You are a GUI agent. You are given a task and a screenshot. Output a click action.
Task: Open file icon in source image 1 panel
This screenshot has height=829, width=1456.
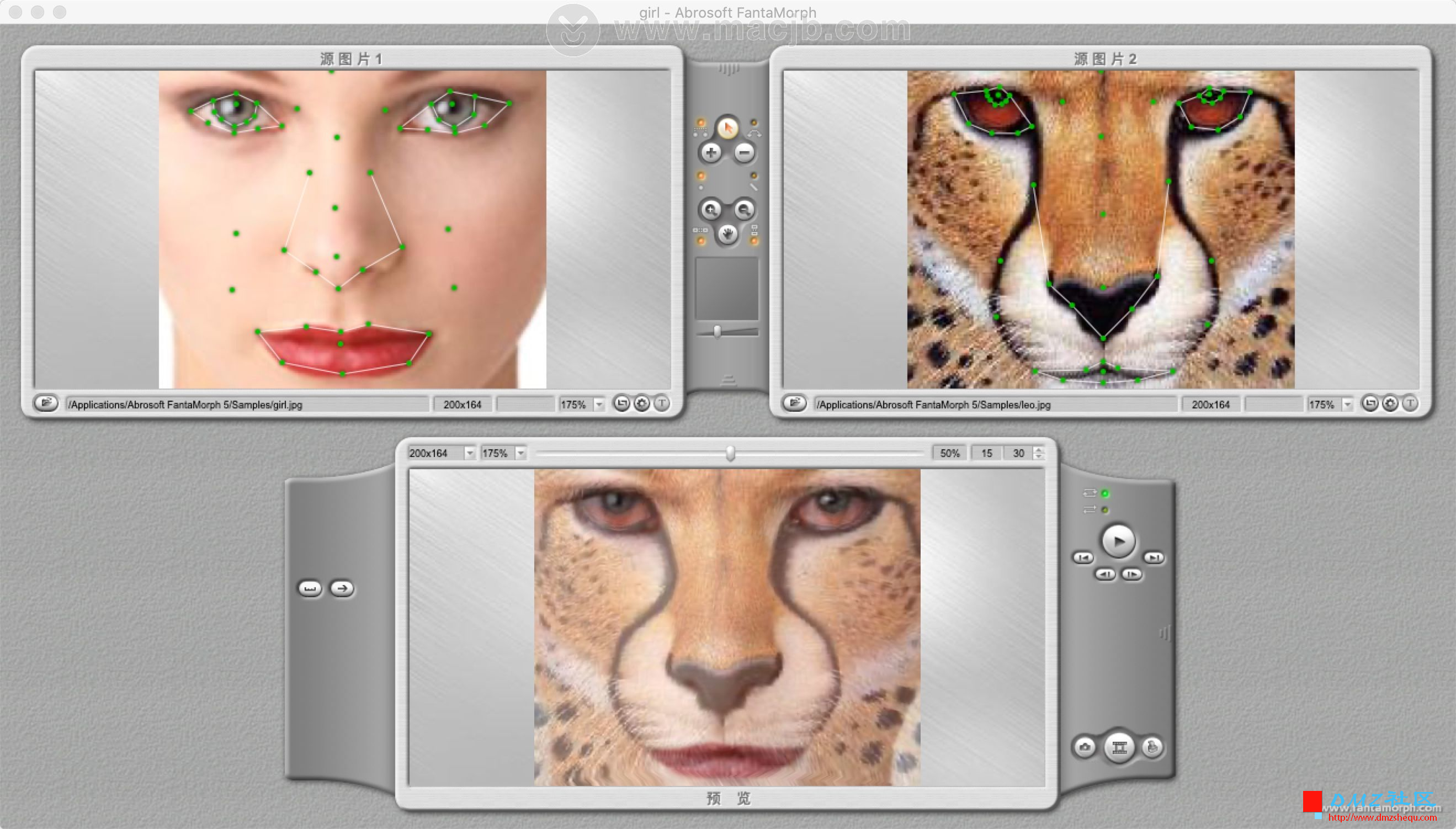(x=46, y=403)
